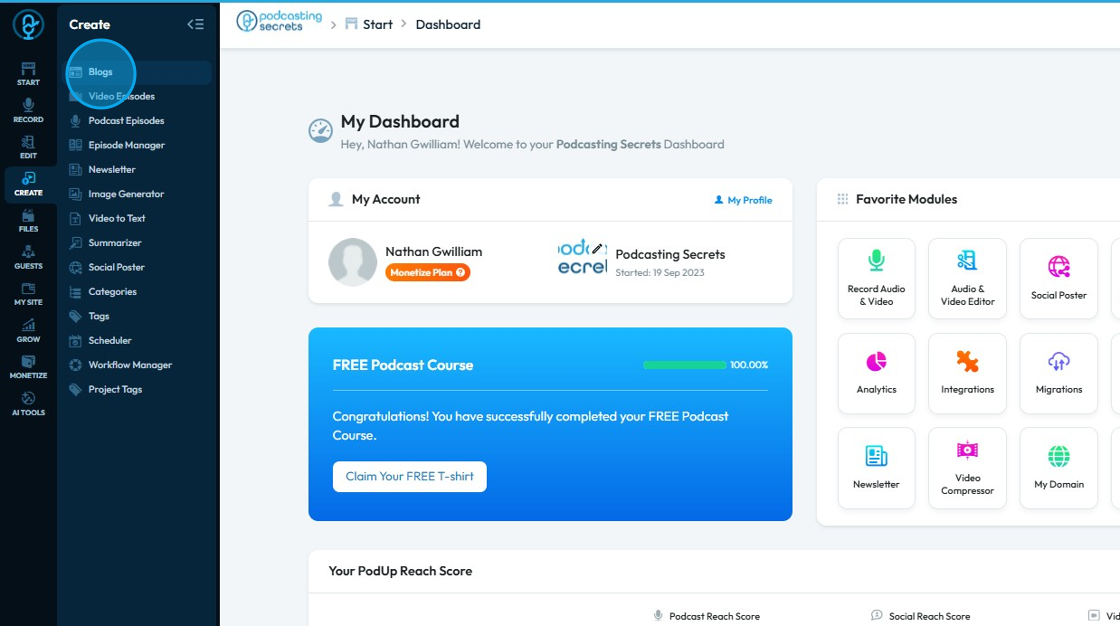Click Nathan Gwilliam's avatar picture
The image size is (1120, 626).
(353, 262)
